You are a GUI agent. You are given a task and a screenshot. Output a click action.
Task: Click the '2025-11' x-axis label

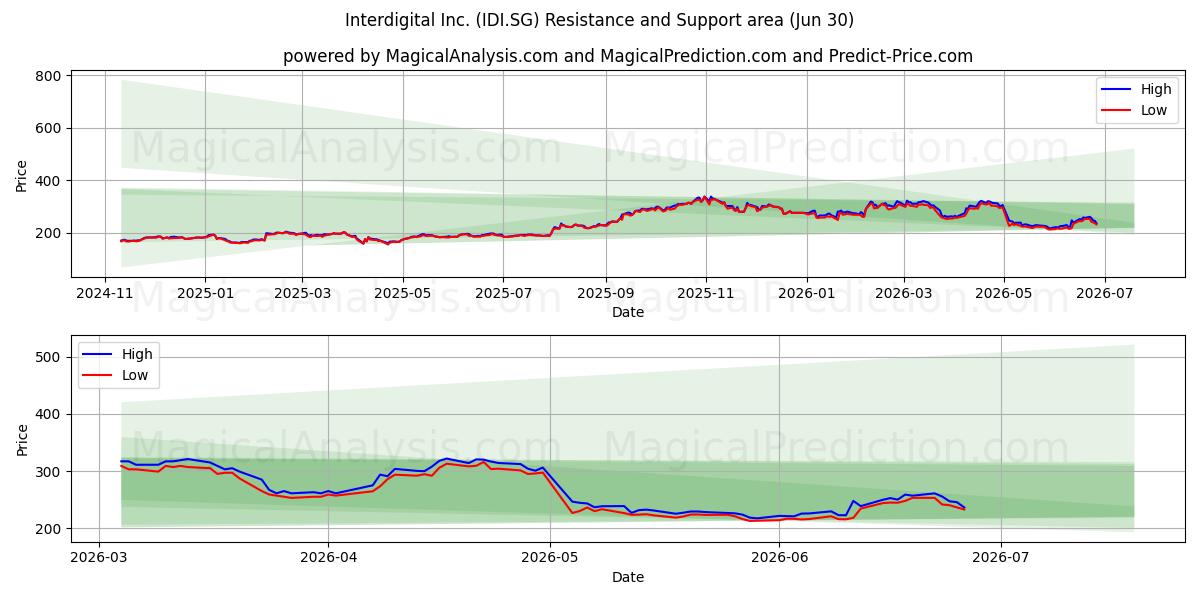pyautogui.click(x=705, y=294)
